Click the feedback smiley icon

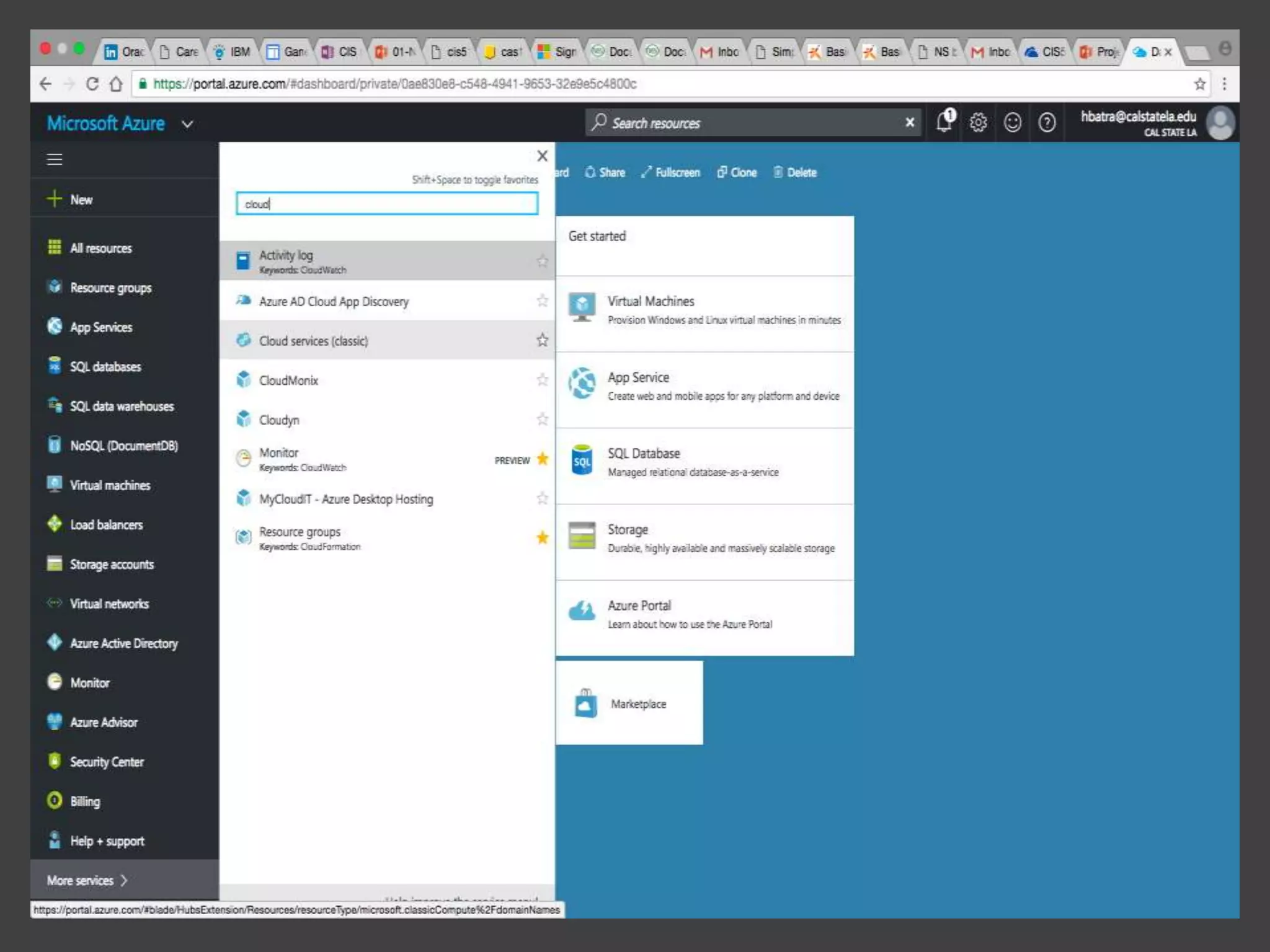pyautogui.click(x=1013, y=123)
